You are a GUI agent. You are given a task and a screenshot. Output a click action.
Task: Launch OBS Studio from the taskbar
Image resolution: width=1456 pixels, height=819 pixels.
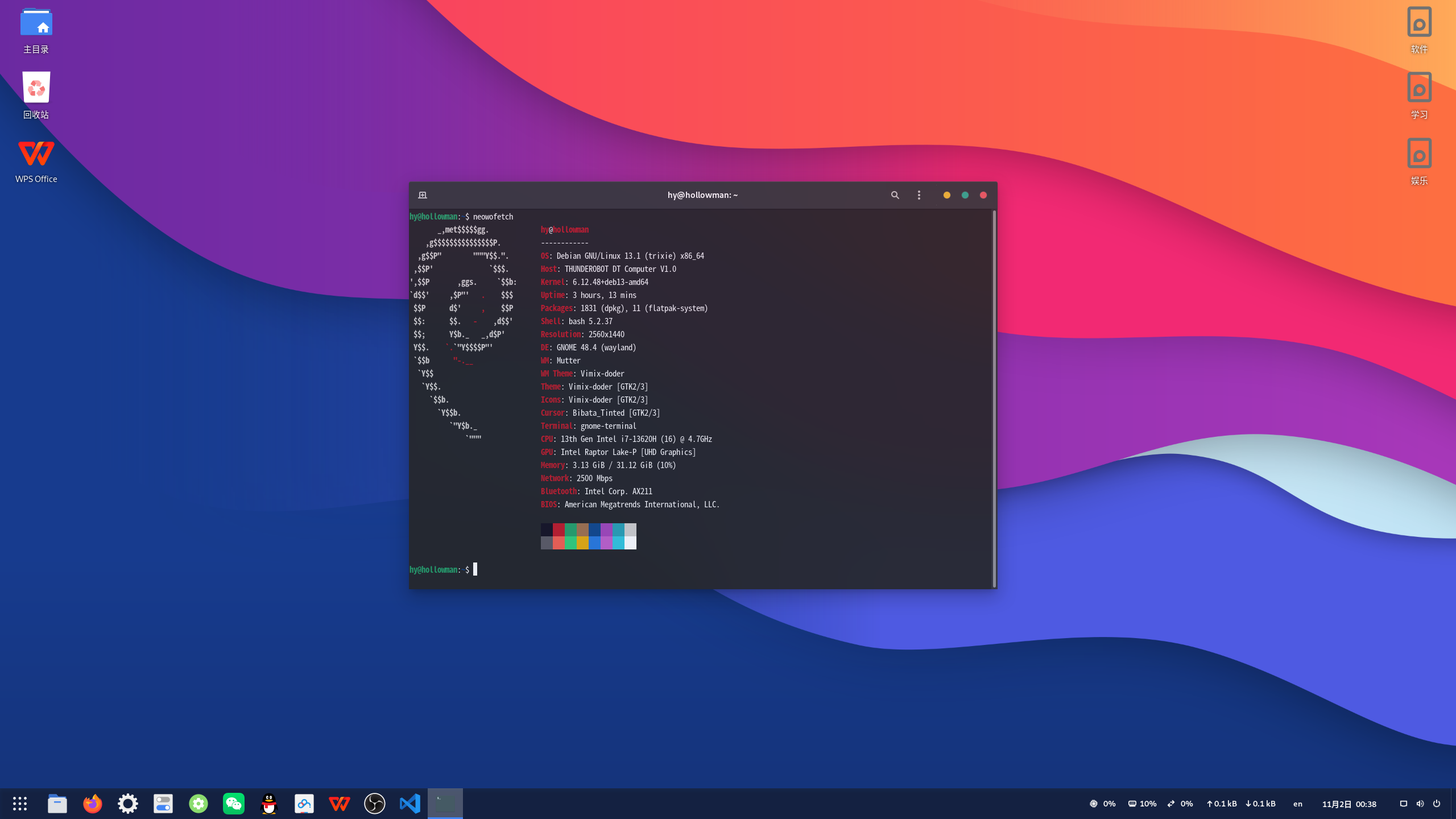point(374,803)
